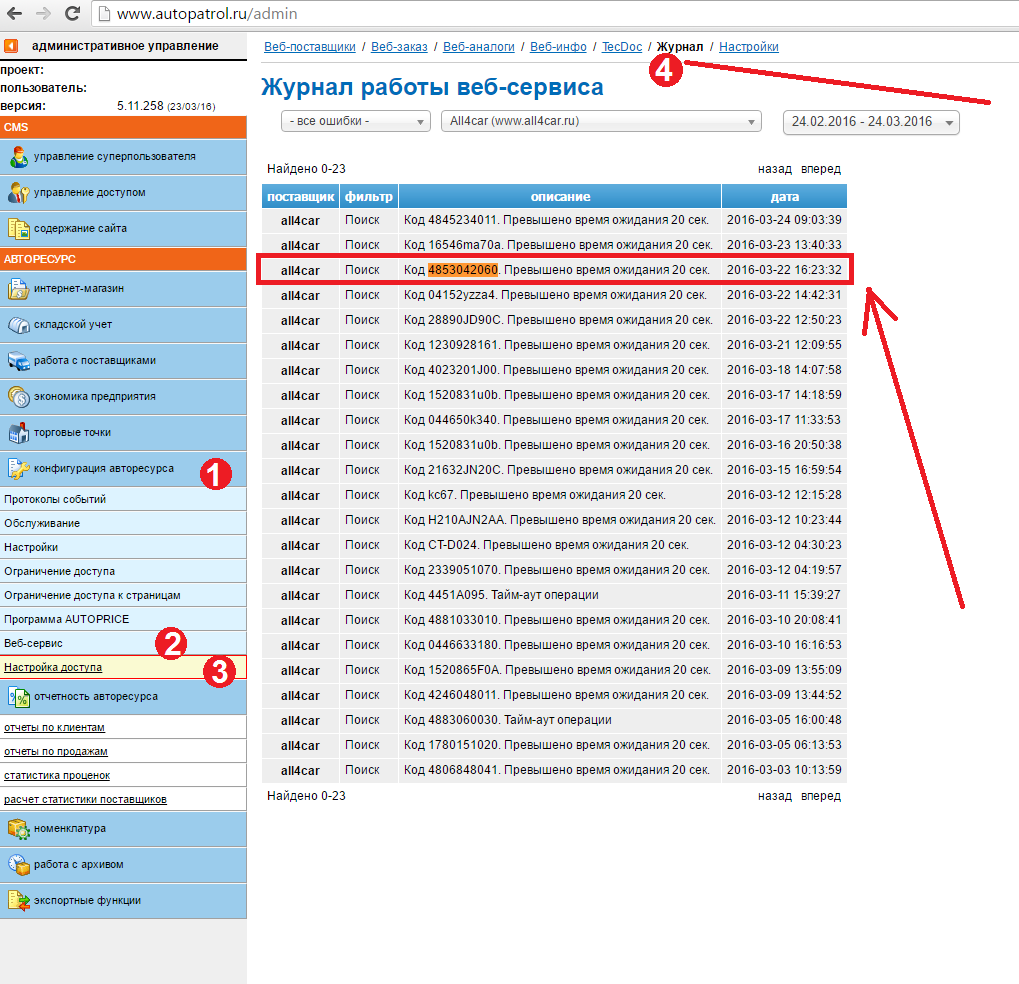Screen dimensions: 1019x984
Task: Click работа с архивом icon
Action: pyautogui.click(x=18, y=864)
